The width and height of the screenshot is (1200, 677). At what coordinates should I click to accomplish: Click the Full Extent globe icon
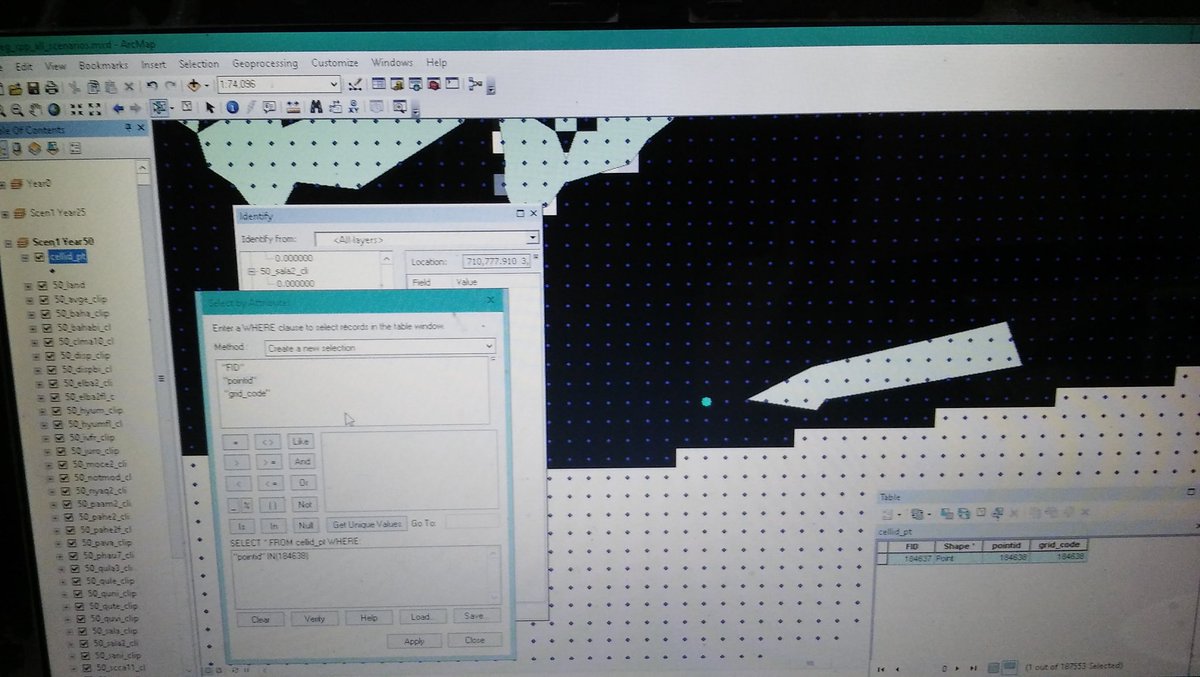[x=53, y=109]
